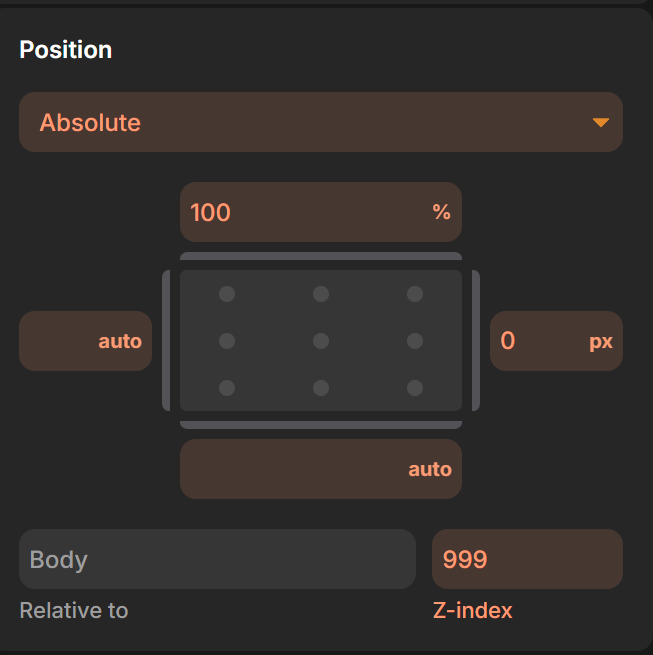
Task: Toggle the left edge pin bar
Action: [x=166, y=341]
